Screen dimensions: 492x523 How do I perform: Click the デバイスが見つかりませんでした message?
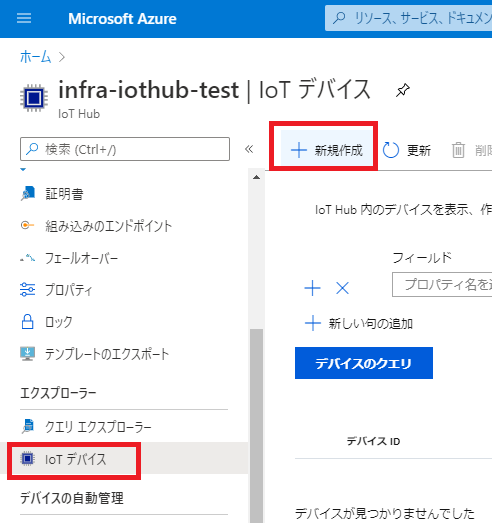click(x=385, y=514)
